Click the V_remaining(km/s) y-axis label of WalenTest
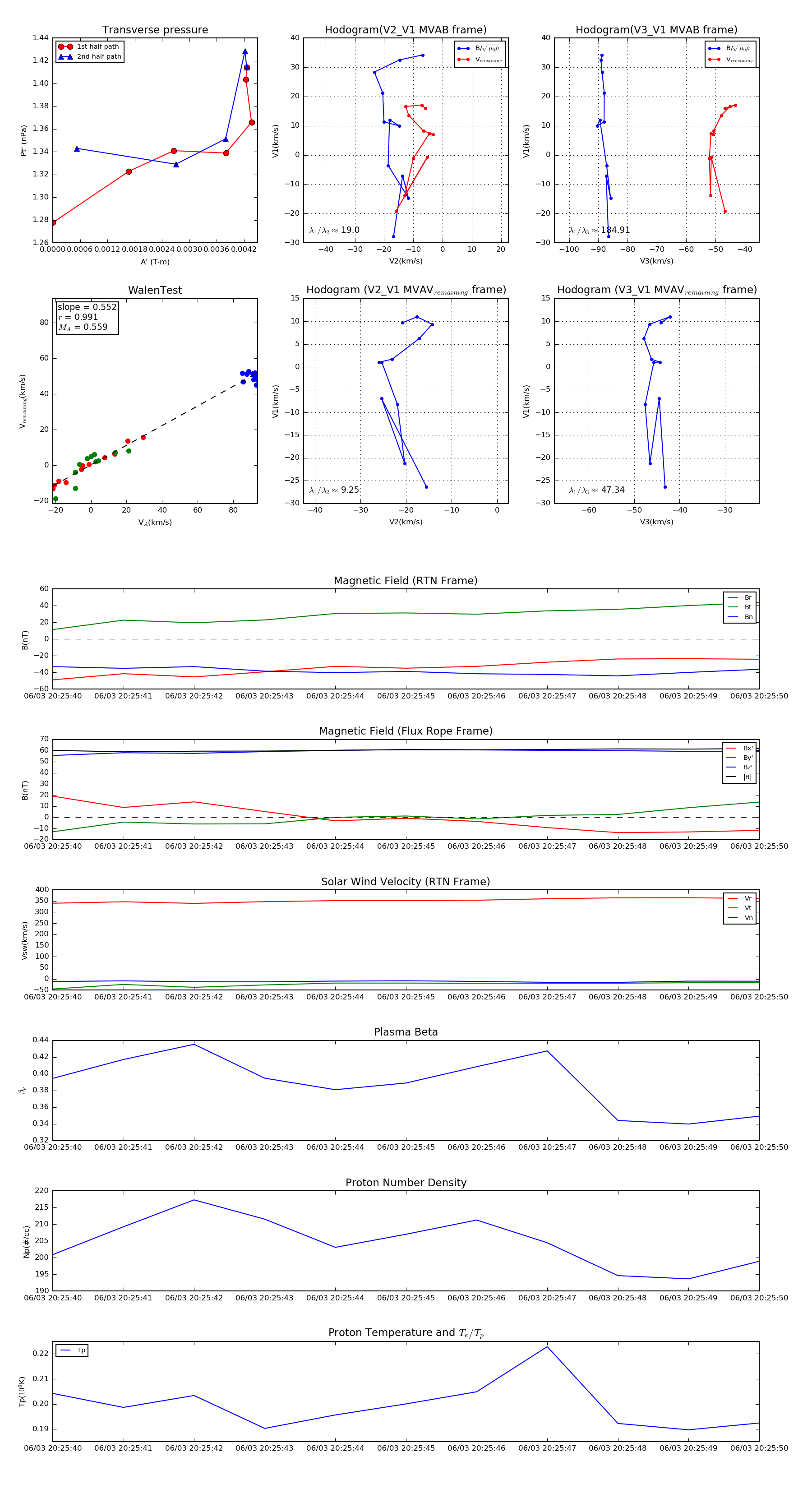The image size is (812, 1489). (x=23, y=401)
